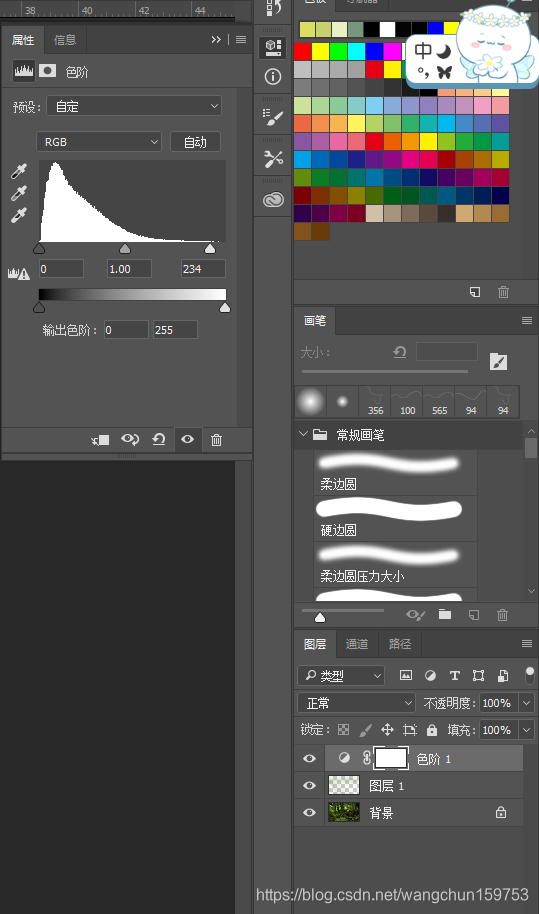Filter layers by shape type
539x914 pixels.
[x=478, y=675]
